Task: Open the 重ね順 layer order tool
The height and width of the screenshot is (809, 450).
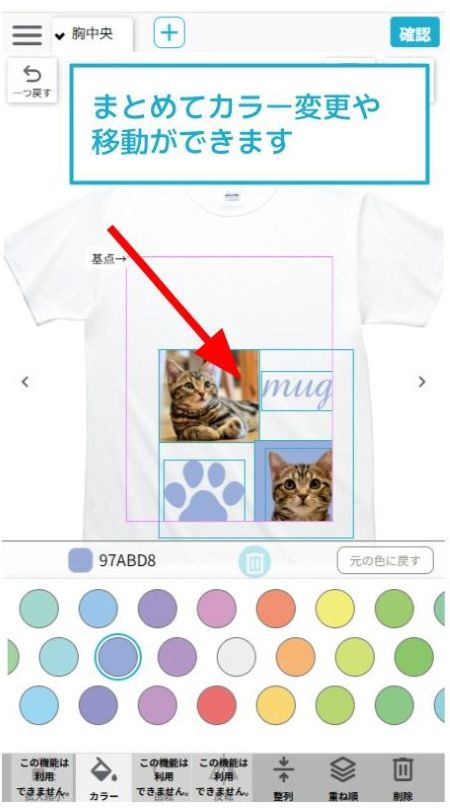Action: click(x=343, y=778)
